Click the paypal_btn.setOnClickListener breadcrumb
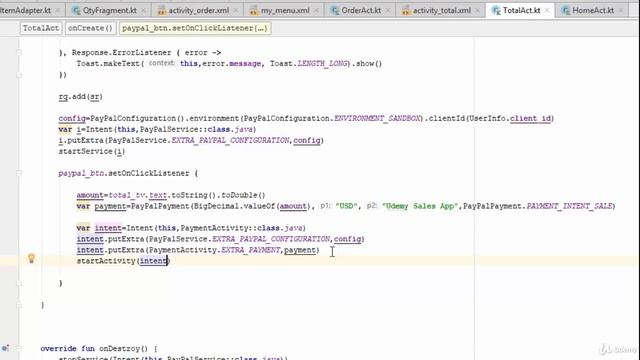640x360 pixels. tap(195, 28)
